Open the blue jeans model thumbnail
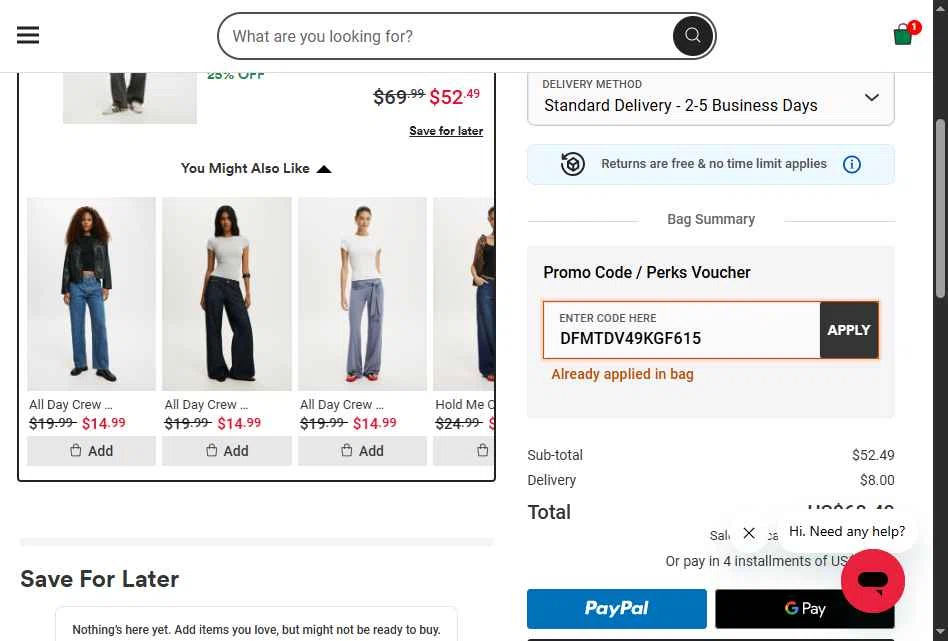This screenshot has height=641, width=948. click(91, 293)
